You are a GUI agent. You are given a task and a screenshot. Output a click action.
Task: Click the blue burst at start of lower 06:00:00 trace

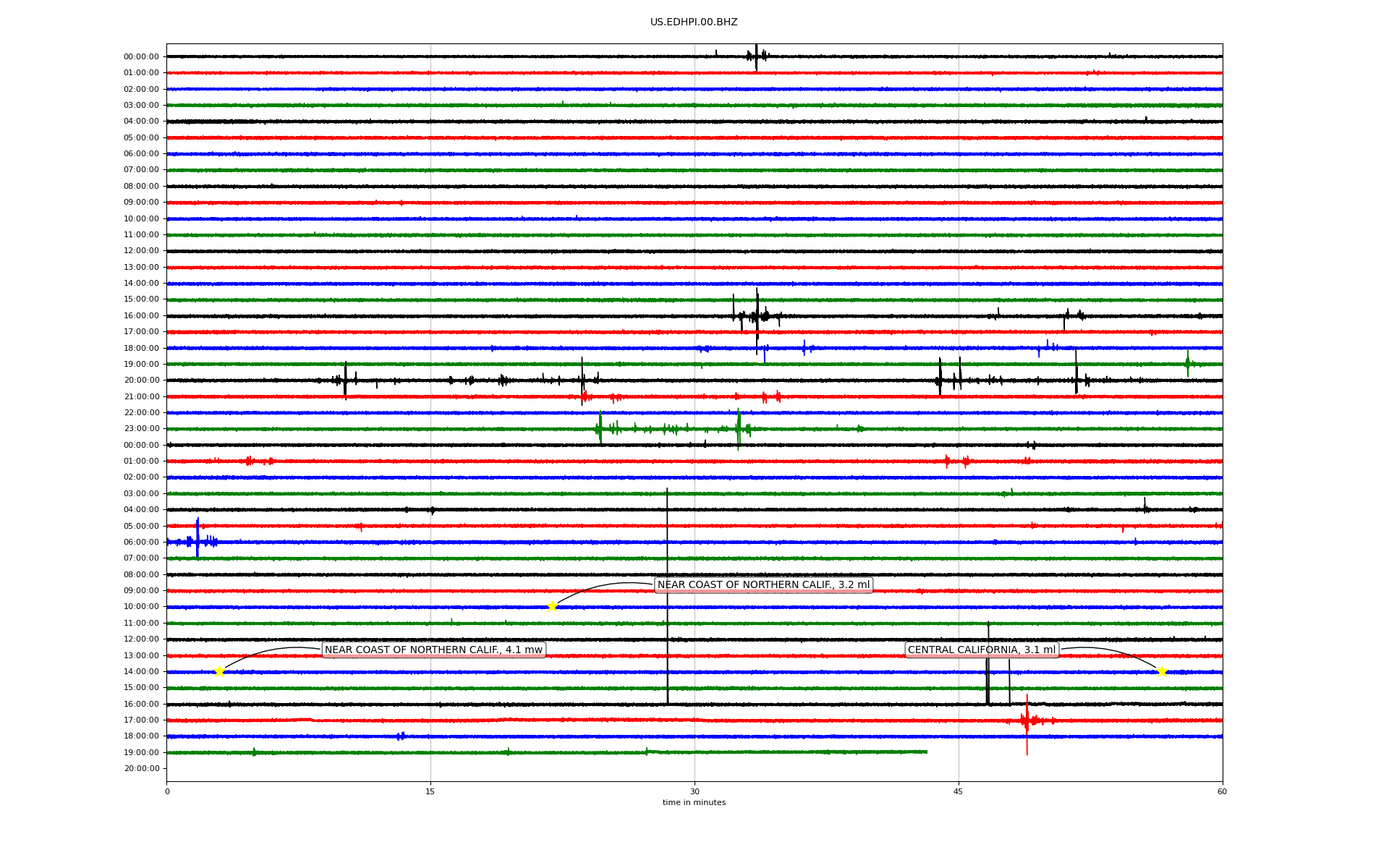[197, 540]
